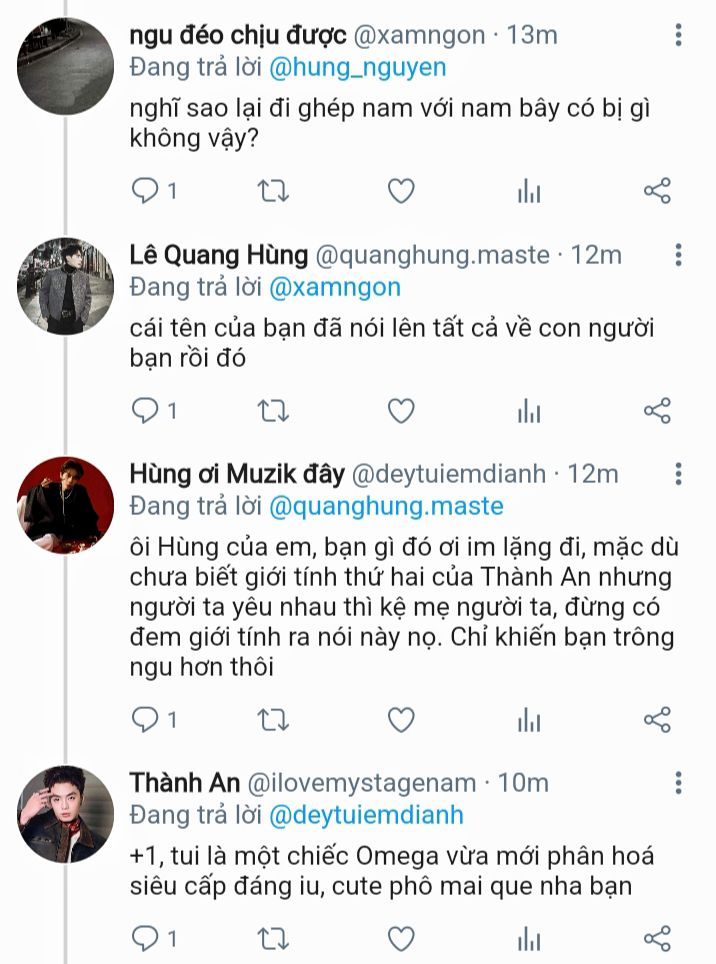Viewport: 716px width, 964px height.
Task: Open the @quanghung.maste mention link
Action: click(386, 506)
